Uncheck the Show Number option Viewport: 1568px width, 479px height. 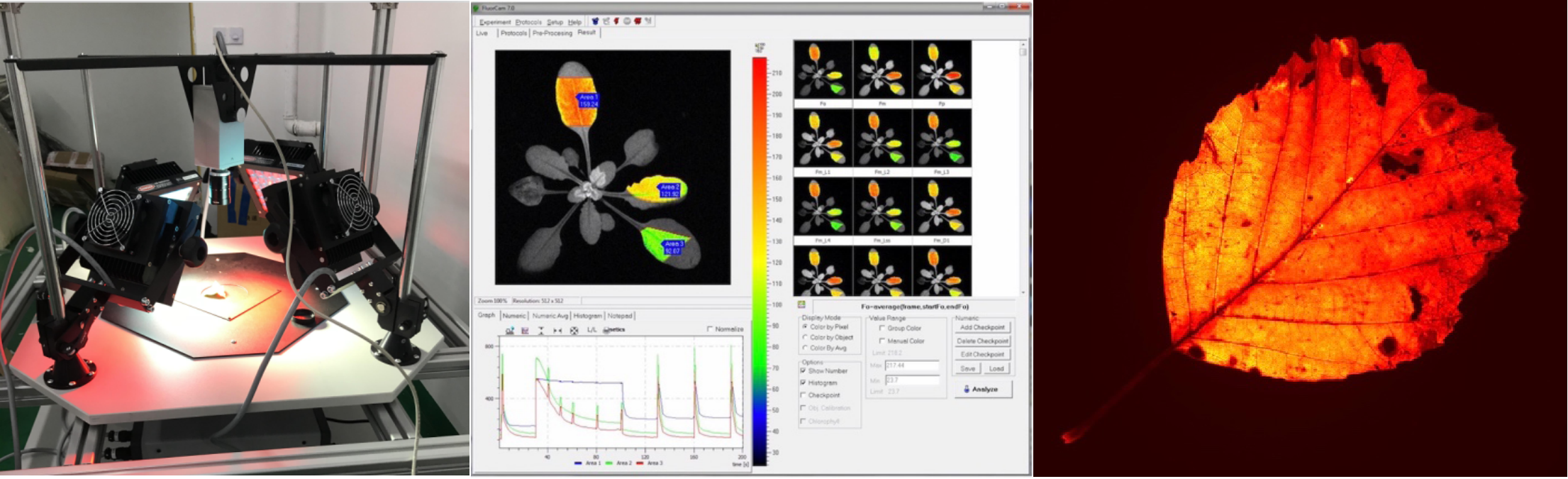pos(803,370)
